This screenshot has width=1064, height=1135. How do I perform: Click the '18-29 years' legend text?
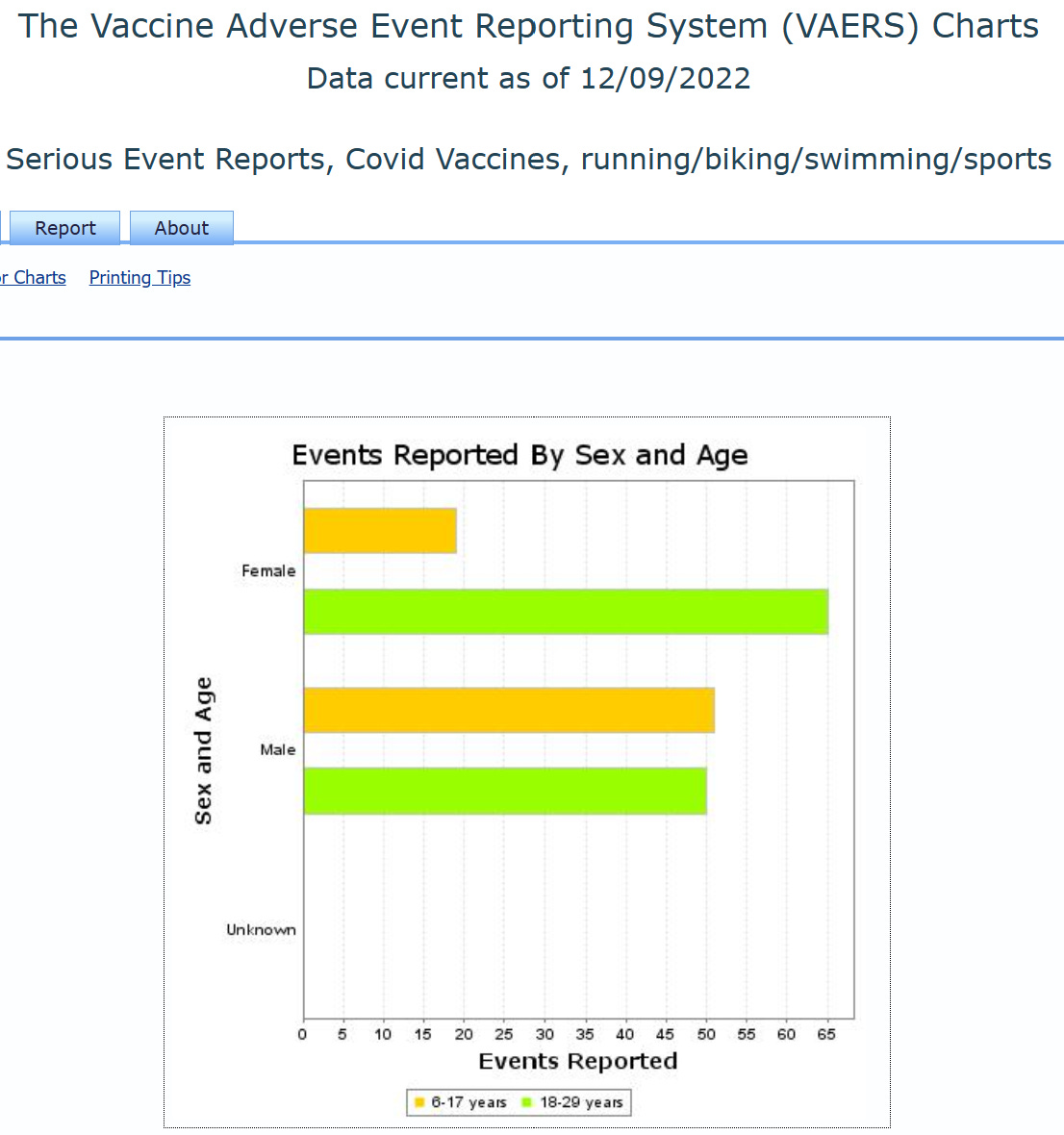[581, 1102]
